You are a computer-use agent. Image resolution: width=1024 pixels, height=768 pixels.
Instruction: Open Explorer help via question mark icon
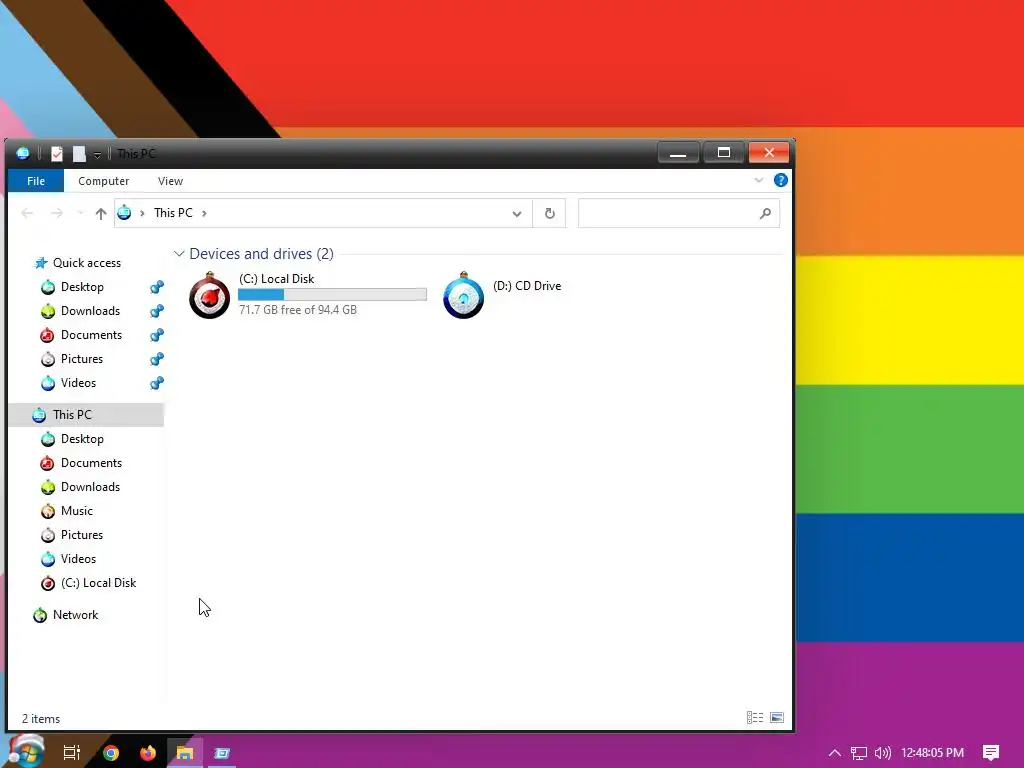coord(780,180)
